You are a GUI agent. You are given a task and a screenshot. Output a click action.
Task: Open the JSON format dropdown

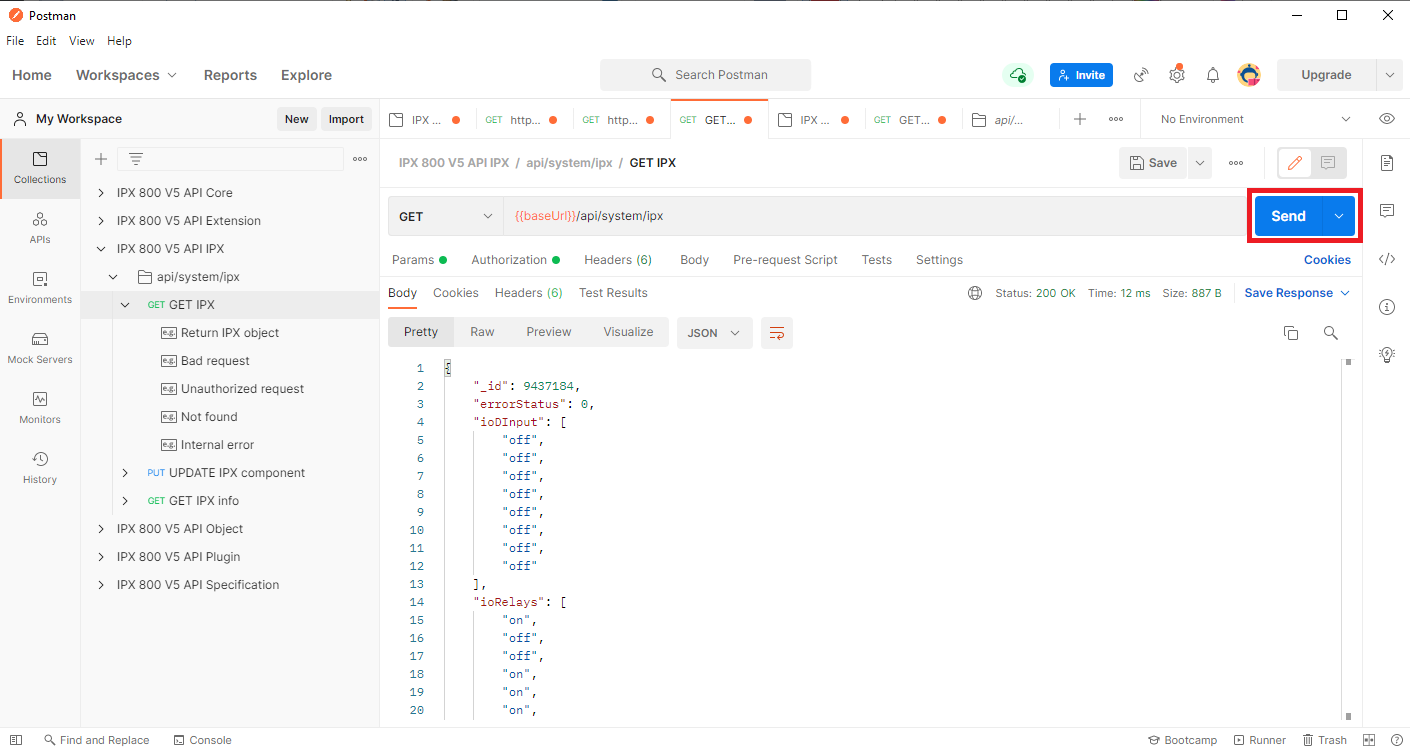coord(715,333)
